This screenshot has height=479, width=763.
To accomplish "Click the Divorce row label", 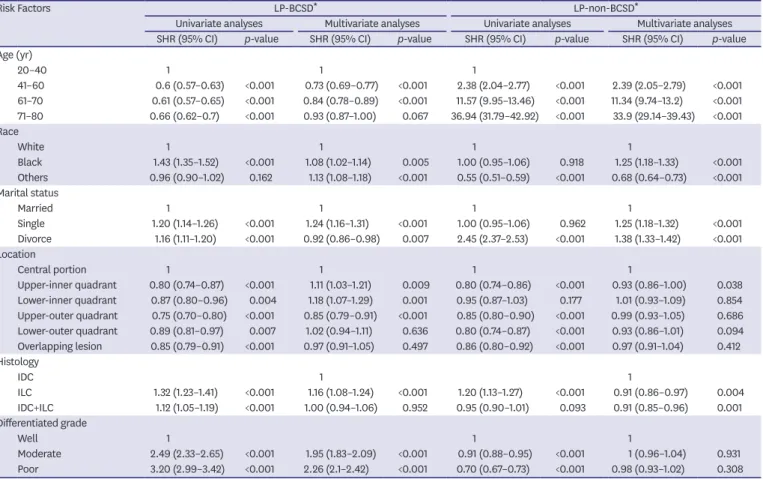I will pyautogui.click(x=34, y=239).
